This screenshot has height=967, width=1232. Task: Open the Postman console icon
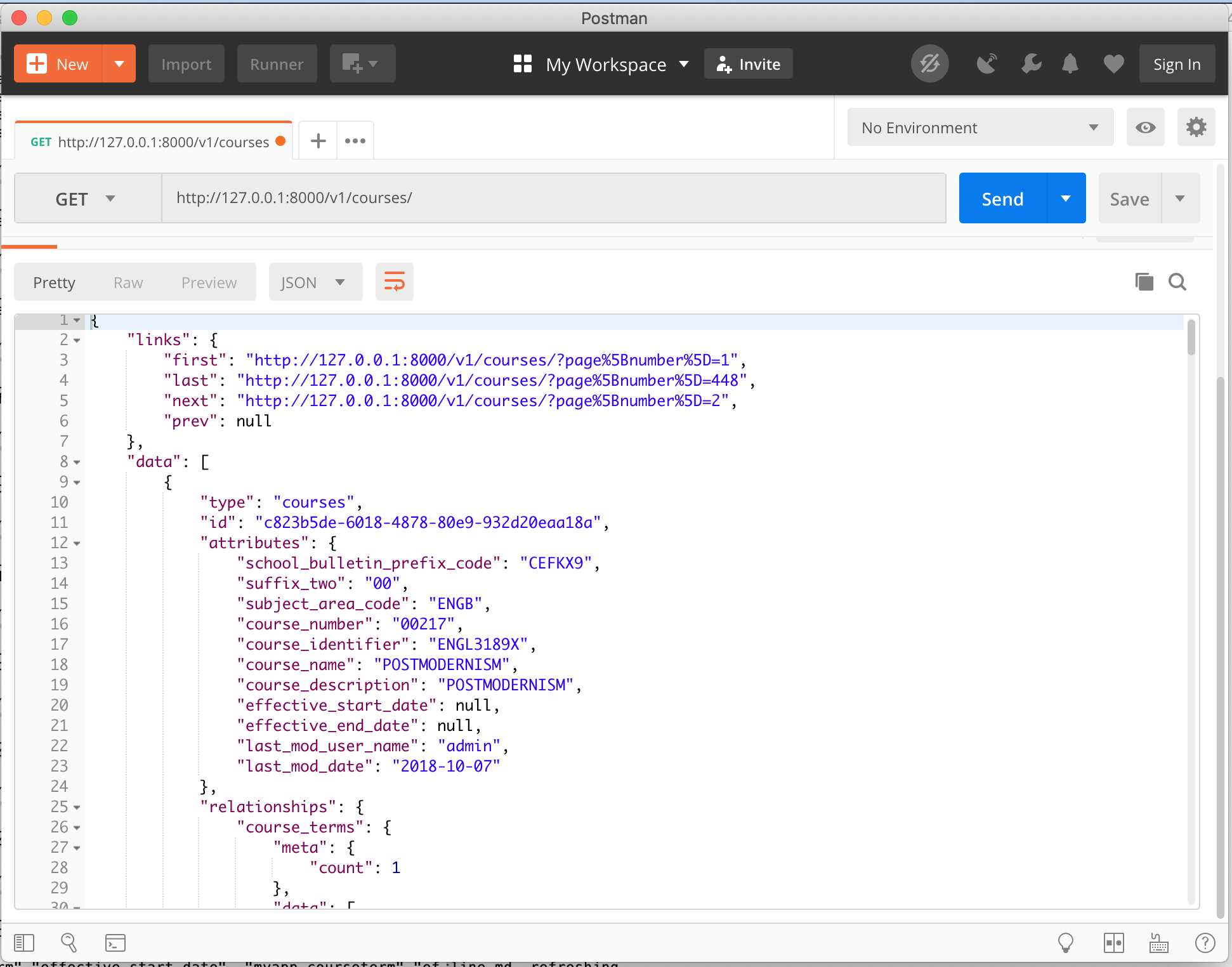click(x=115, y=943)
